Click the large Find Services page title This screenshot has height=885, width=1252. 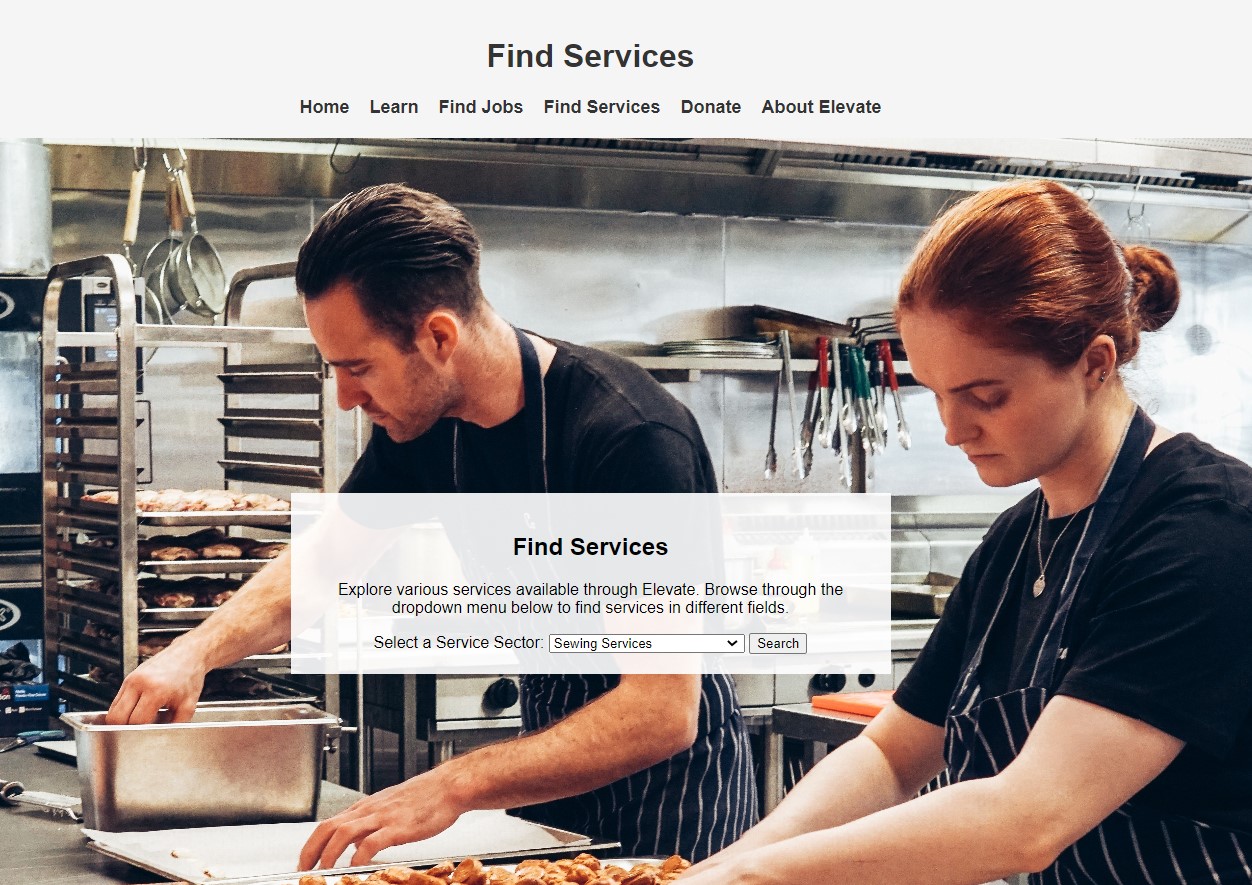(590, 56)
